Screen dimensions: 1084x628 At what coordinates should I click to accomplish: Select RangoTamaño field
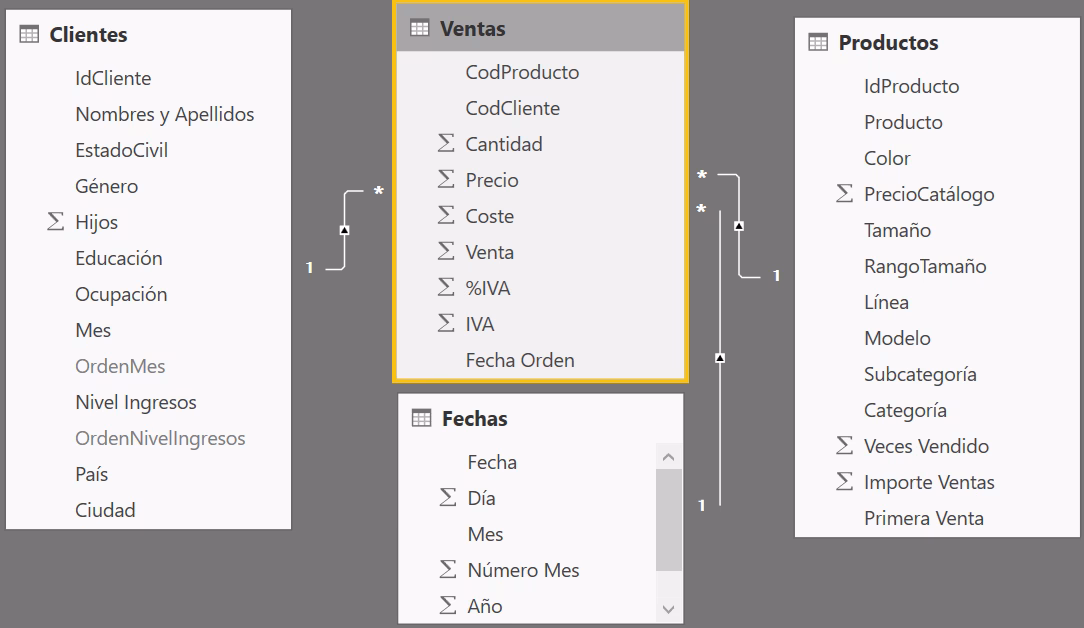point(926,266)
